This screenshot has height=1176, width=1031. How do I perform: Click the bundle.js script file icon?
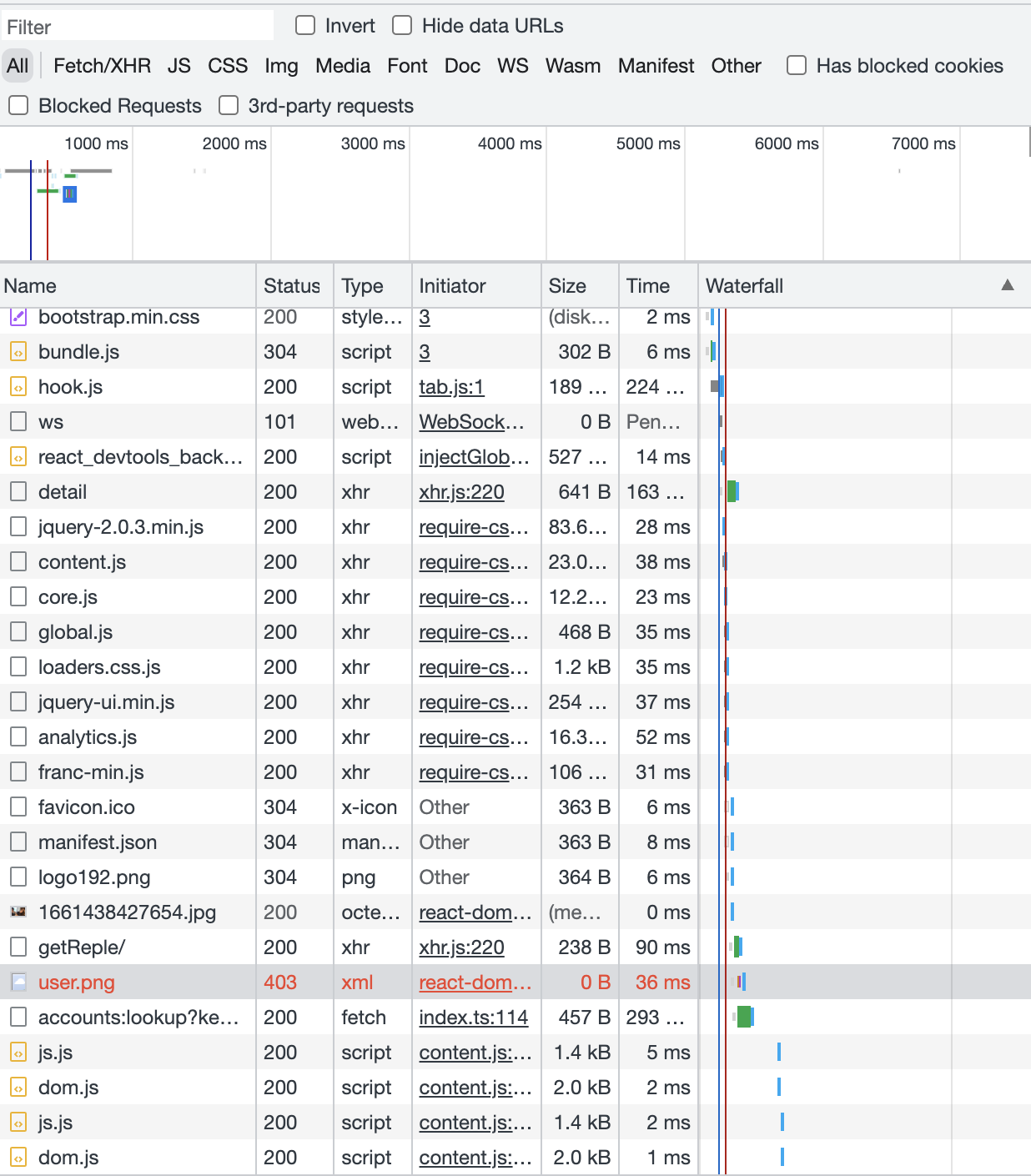coord(18,352)
